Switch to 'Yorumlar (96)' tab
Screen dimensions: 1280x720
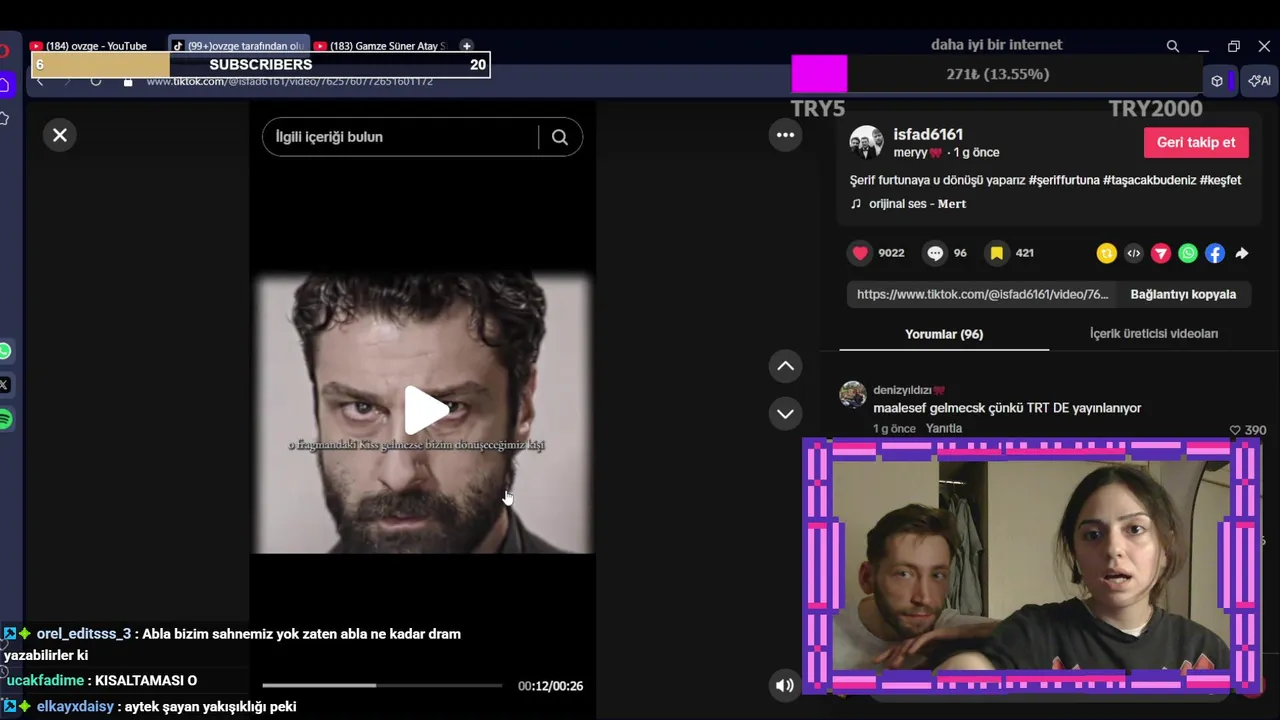(944, 334)
